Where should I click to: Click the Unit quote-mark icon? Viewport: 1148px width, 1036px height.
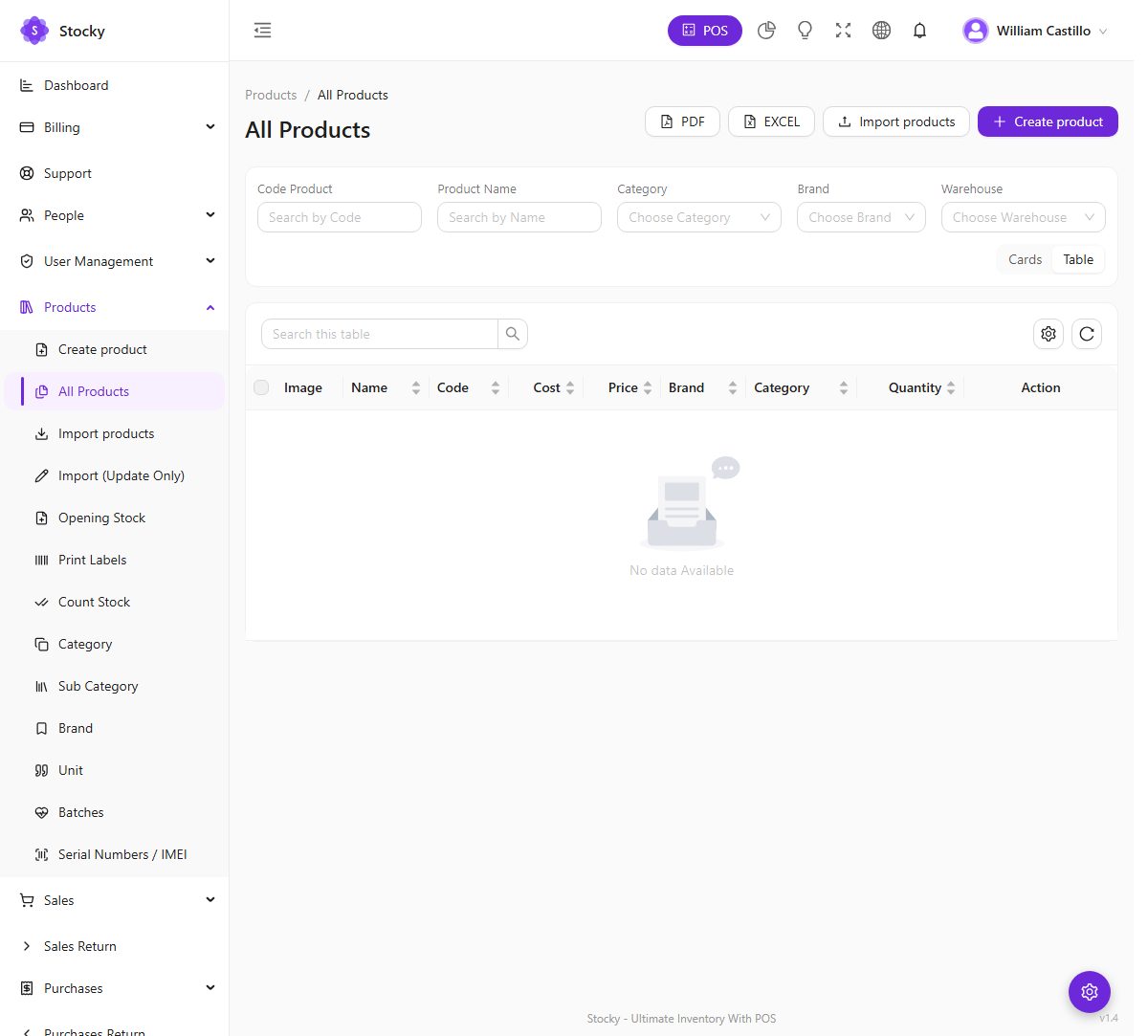coord(41,770)
